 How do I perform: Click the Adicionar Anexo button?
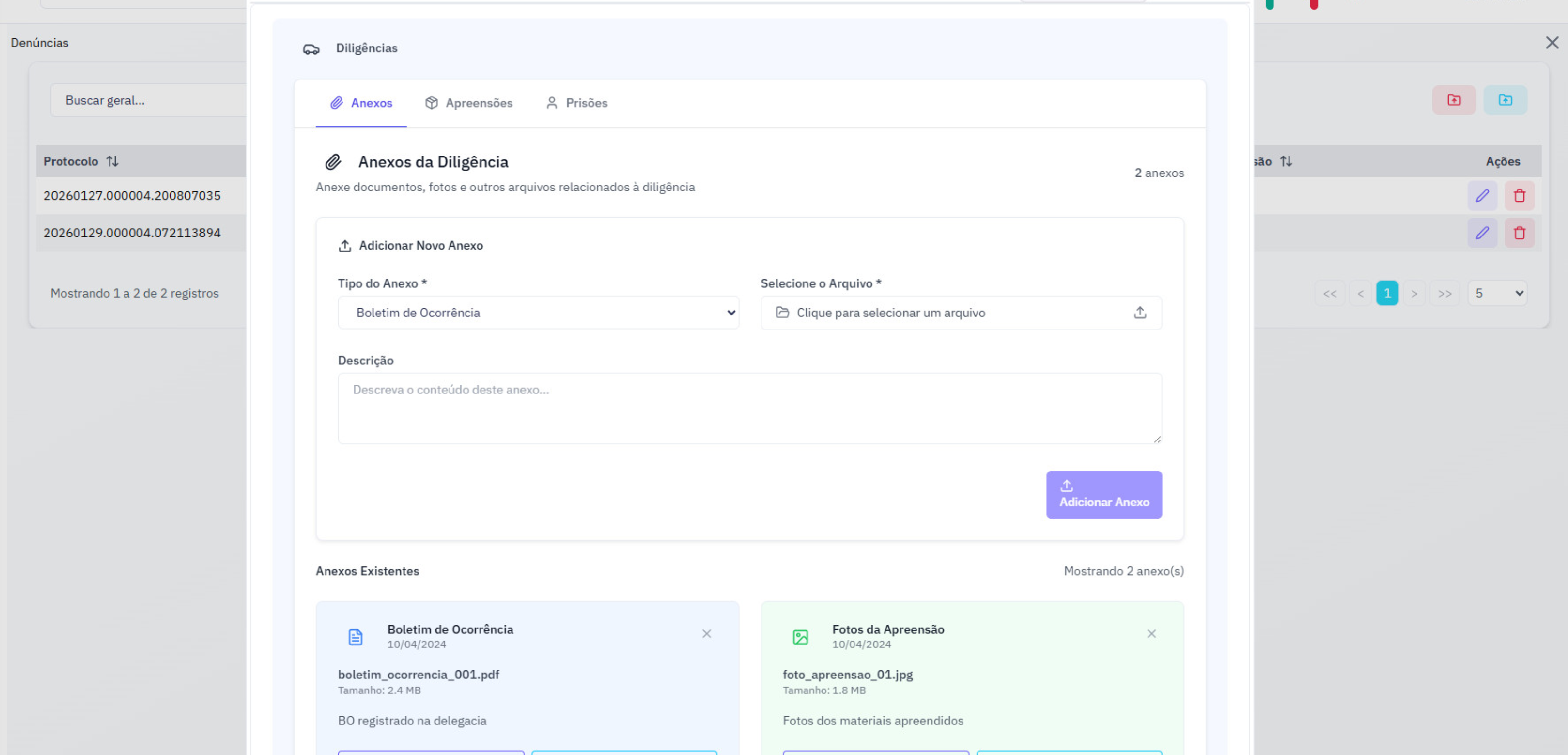1103,494
